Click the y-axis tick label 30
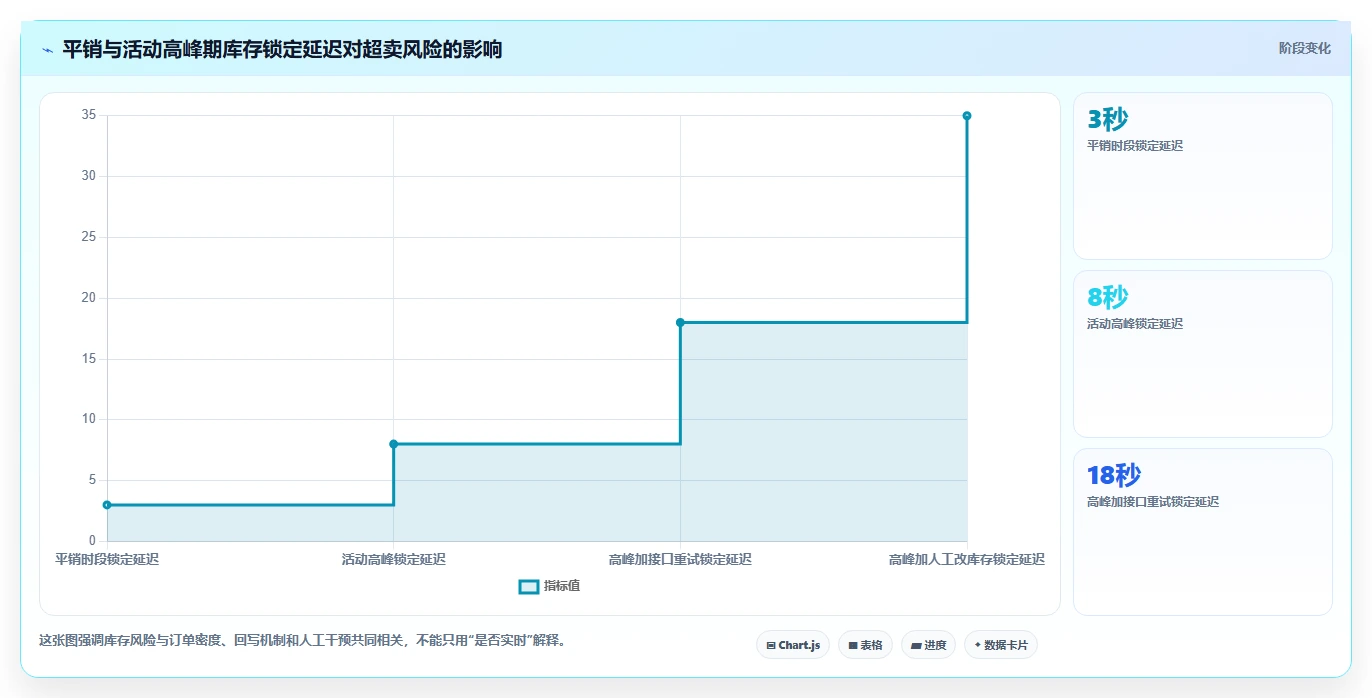Screen dimensions: 1372x698 coord(89,176)
